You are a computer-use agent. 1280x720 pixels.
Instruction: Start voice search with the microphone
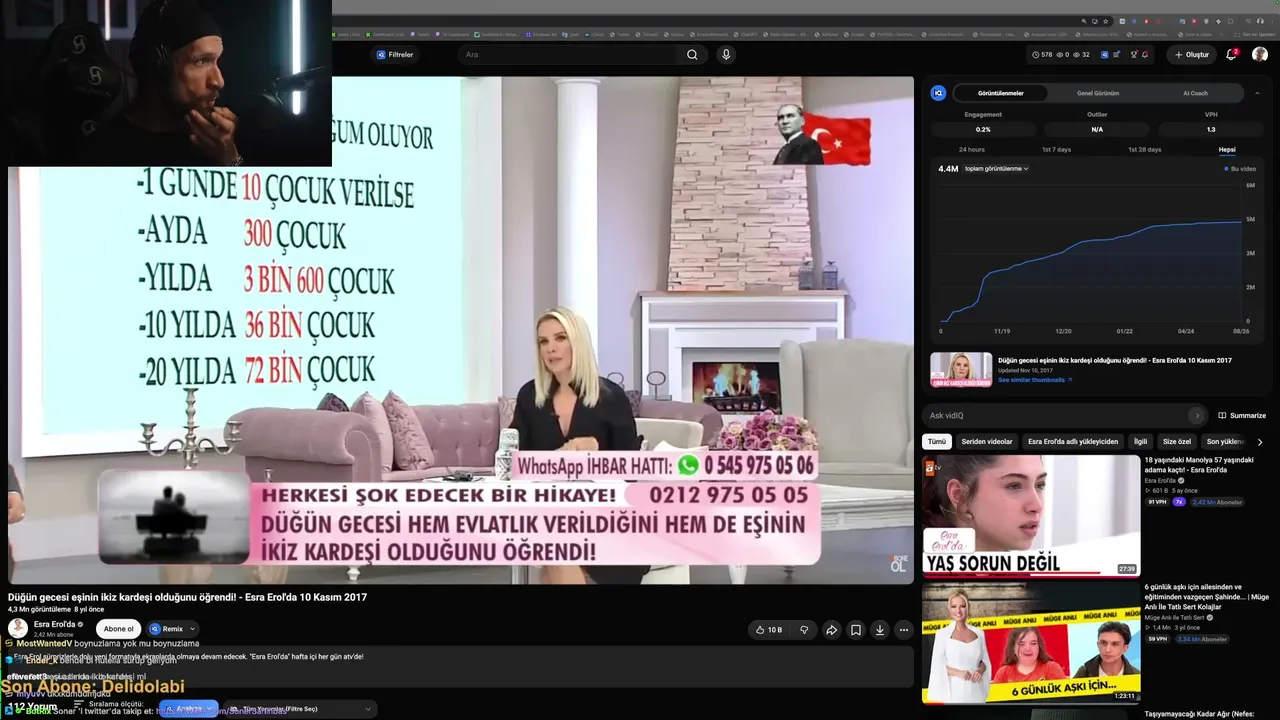[726, 55]
